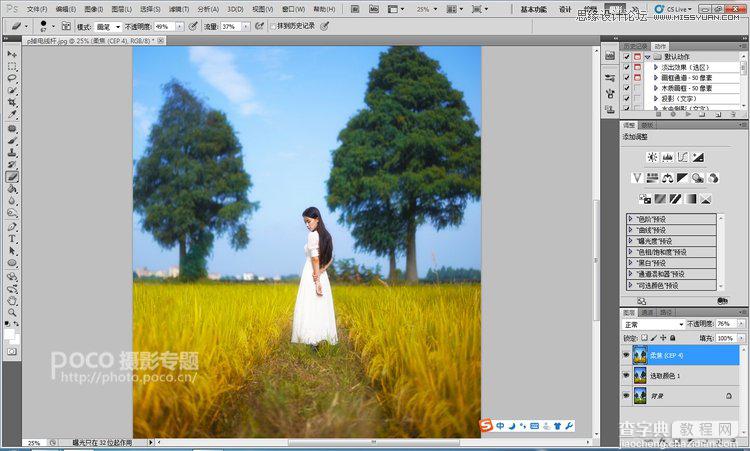750x451 pixels.
Task: Select the Spot Healing Brush tool
Action: pyautogui.click(x=12, y=129)
